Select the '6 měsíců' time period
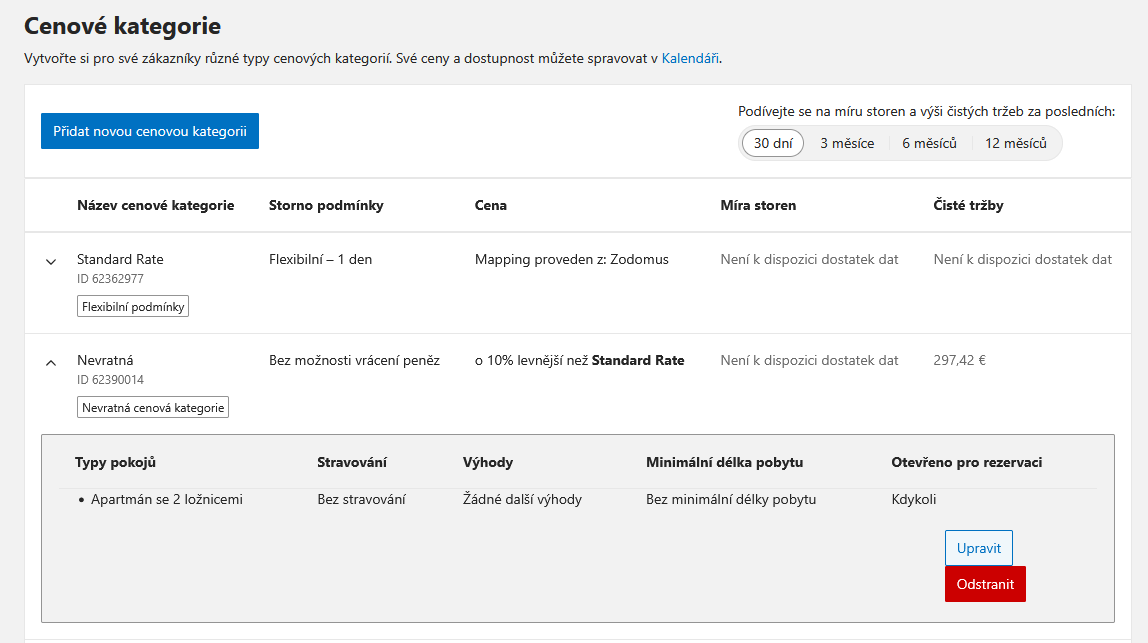 point(929,143)
